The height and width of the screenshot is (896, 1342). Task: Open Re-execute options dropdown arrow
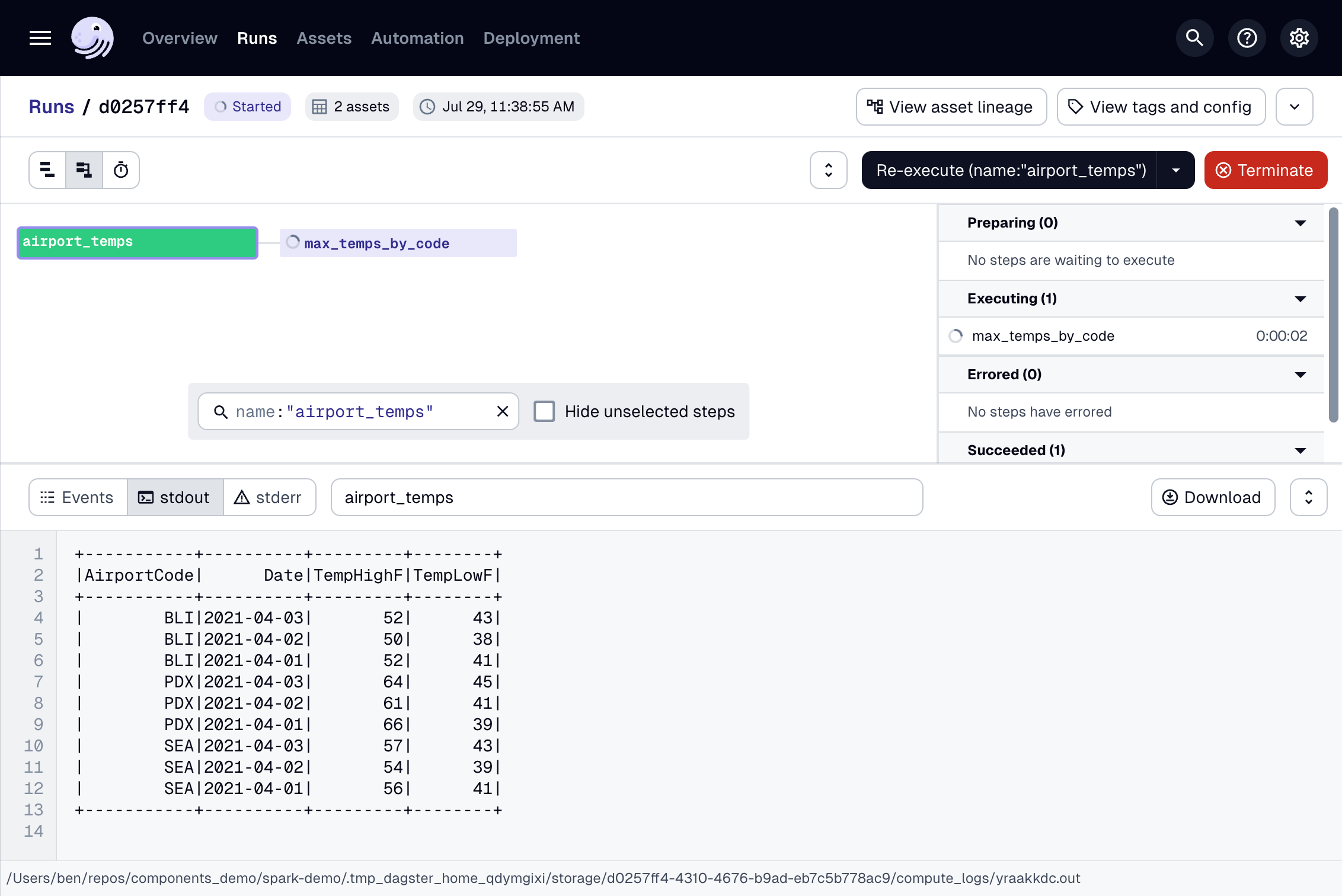(1175, 170)
